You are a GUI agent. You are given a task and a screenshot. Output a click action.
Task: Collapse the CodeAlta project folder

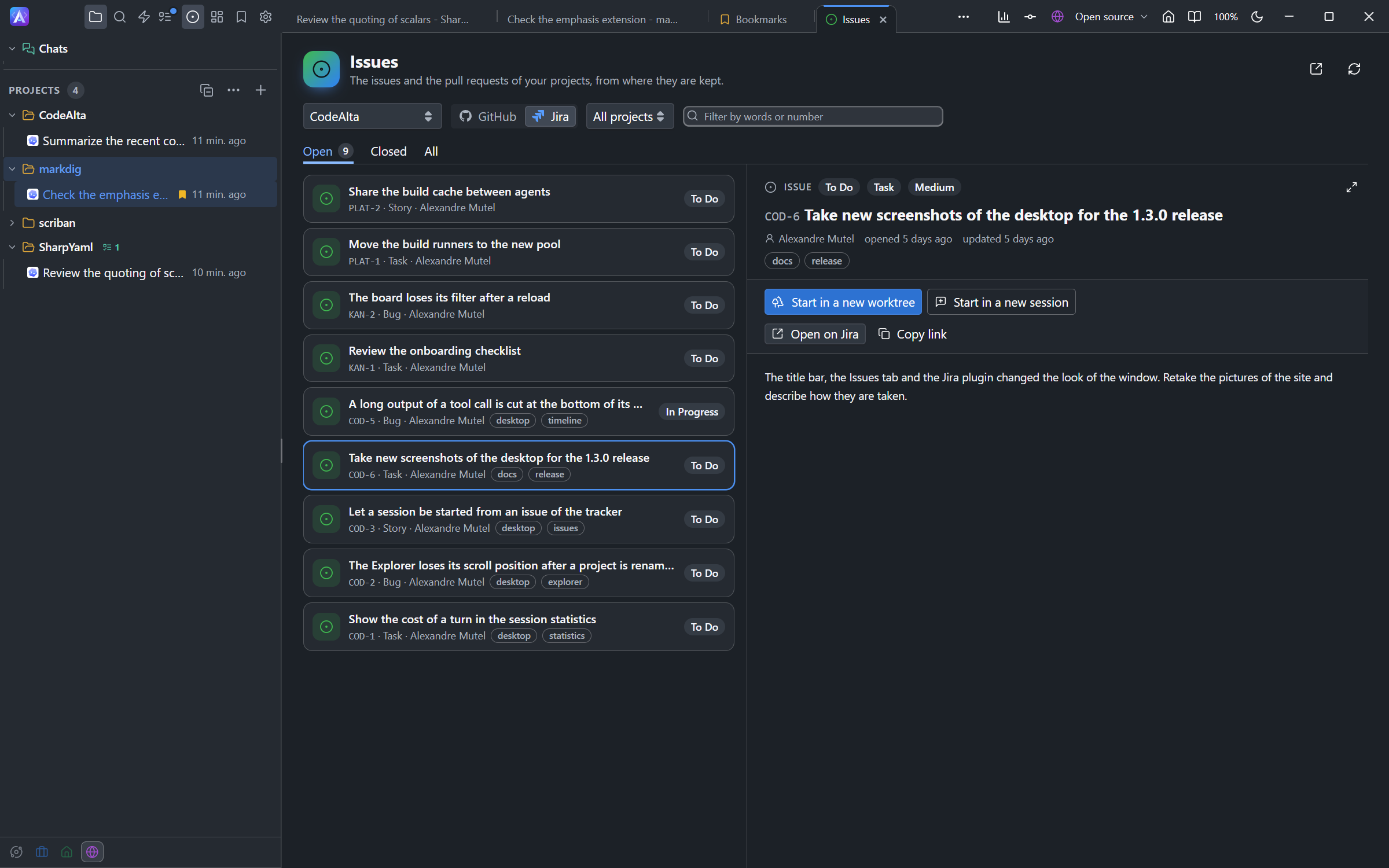(12, 115)
